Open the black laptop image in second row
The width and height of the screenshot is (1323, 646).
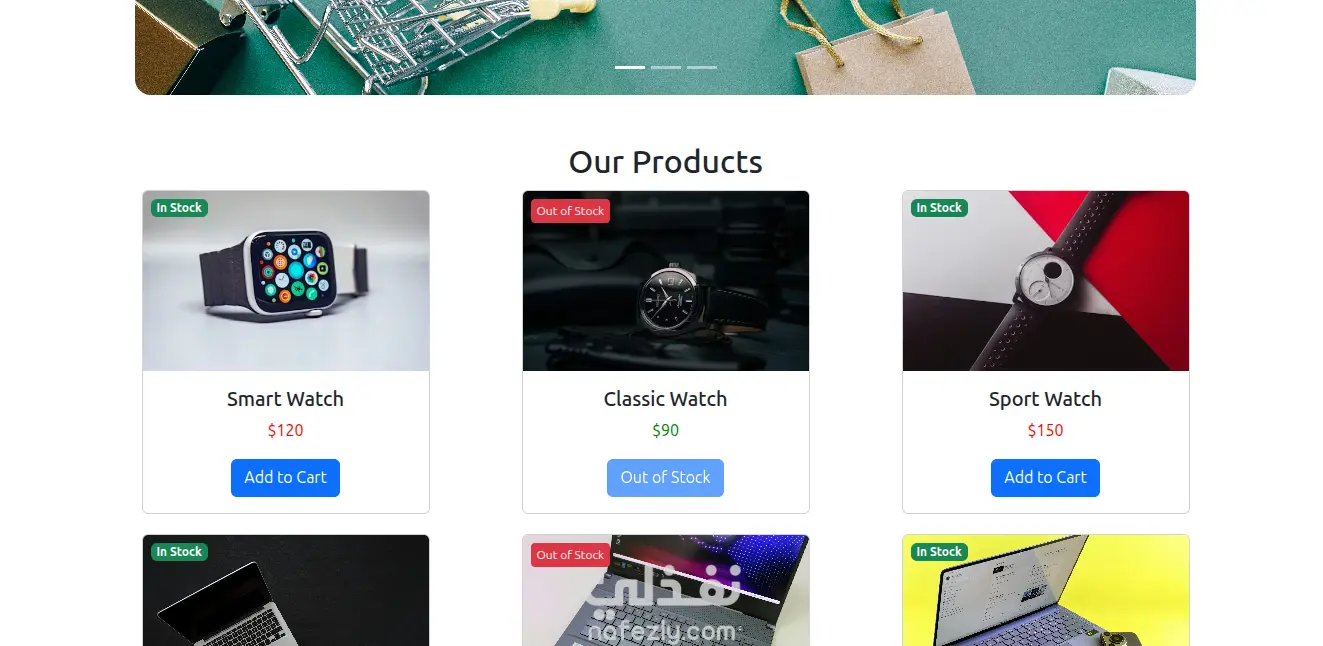click(286, 590)
